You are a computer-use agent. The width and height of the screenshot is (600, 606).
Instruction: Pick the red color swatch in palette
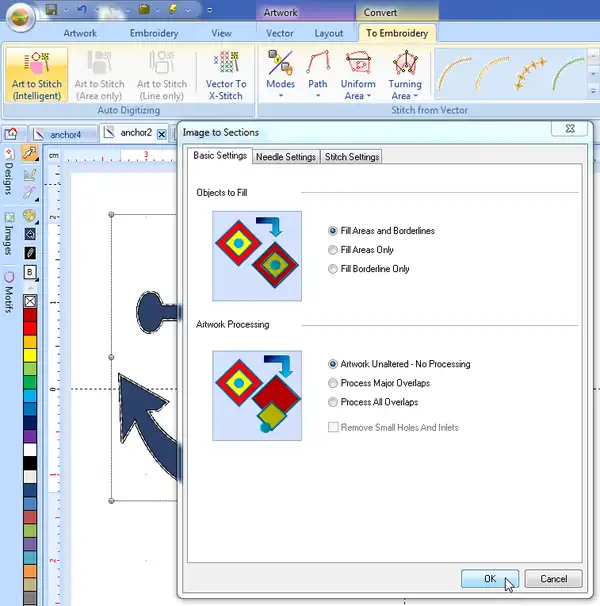click(30, 315)
